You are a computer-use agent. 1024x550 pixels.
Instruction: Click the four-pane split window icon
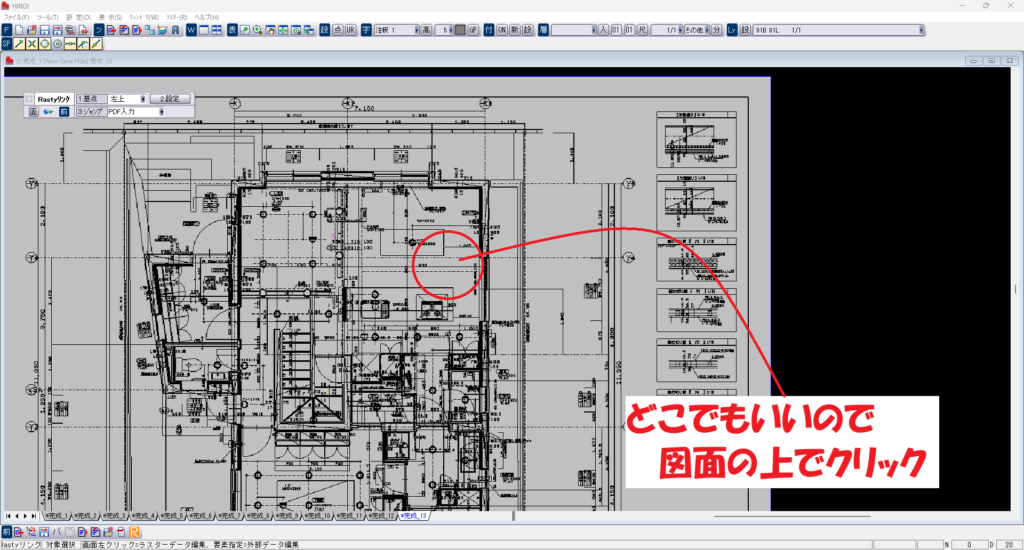[216, 30]
